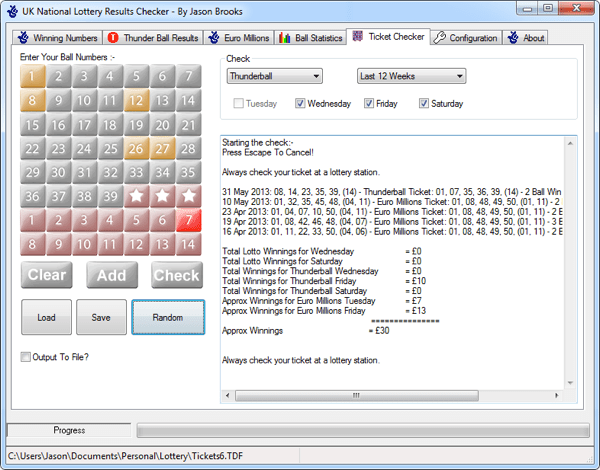Click results vertical scrollbar up arrow
Viewport: 600px width, 470px height.
[570, 143]
